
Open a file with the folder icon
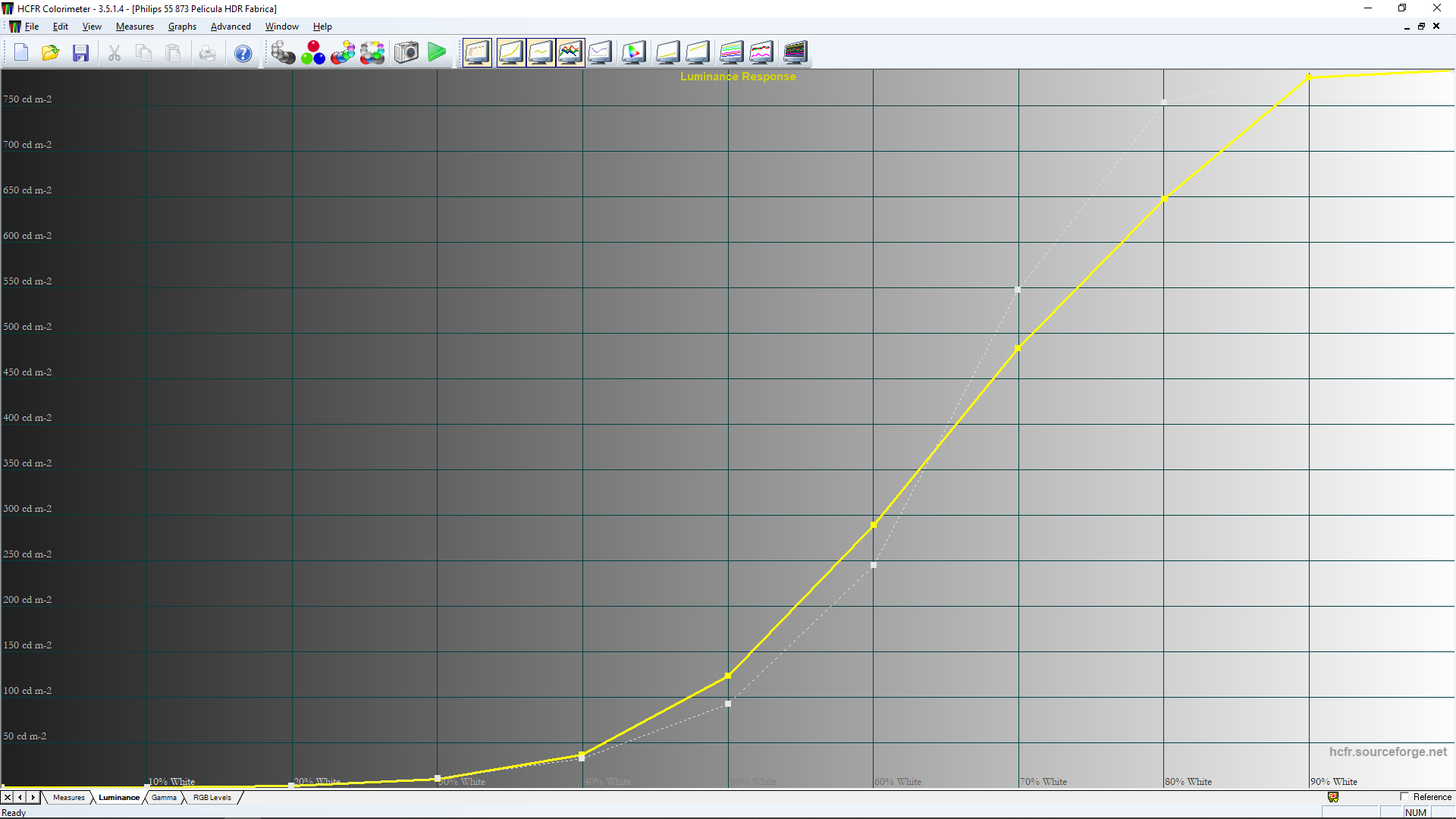click(51, 52)
